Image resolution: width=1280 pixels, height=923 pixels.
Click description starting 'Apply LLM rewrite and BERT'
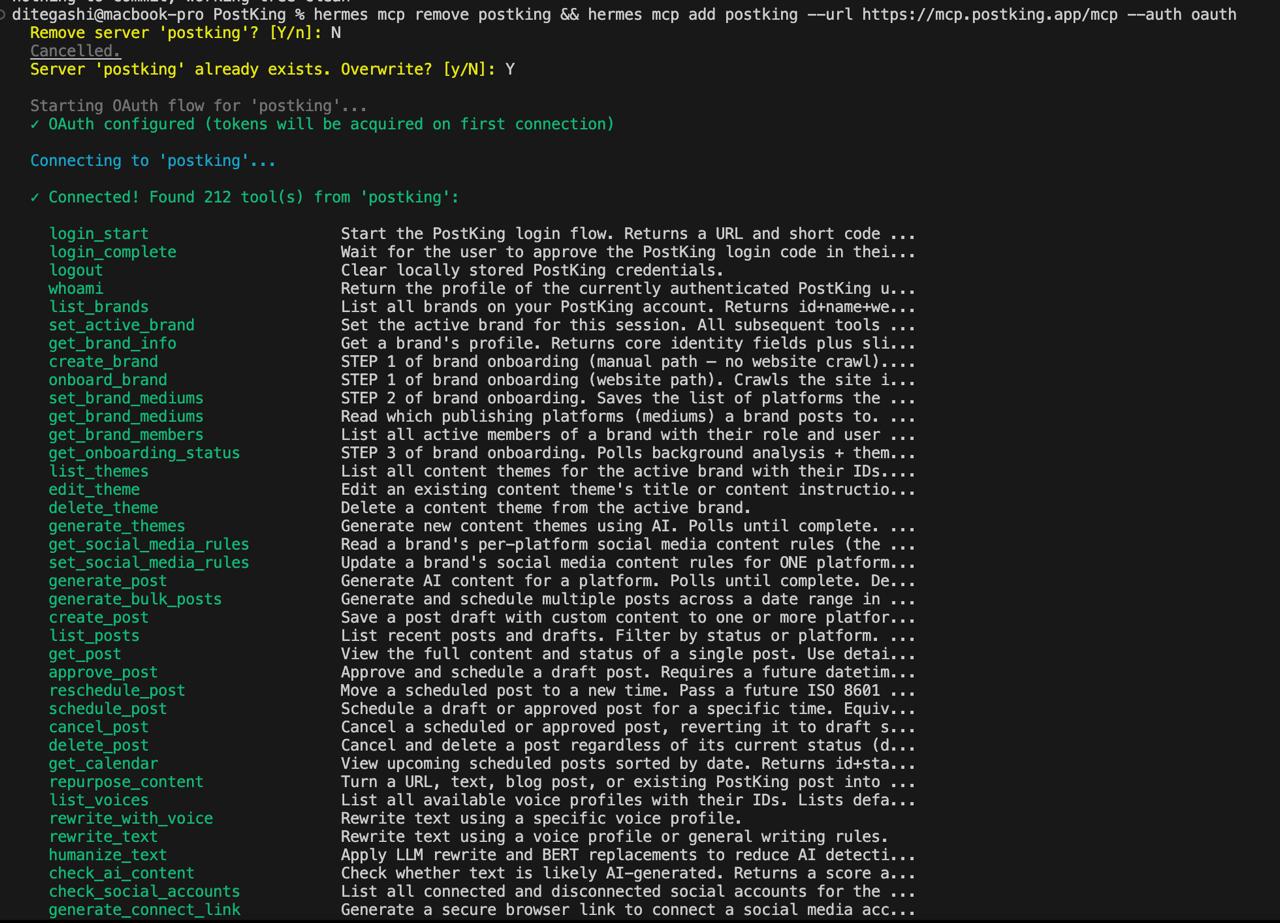628,854
